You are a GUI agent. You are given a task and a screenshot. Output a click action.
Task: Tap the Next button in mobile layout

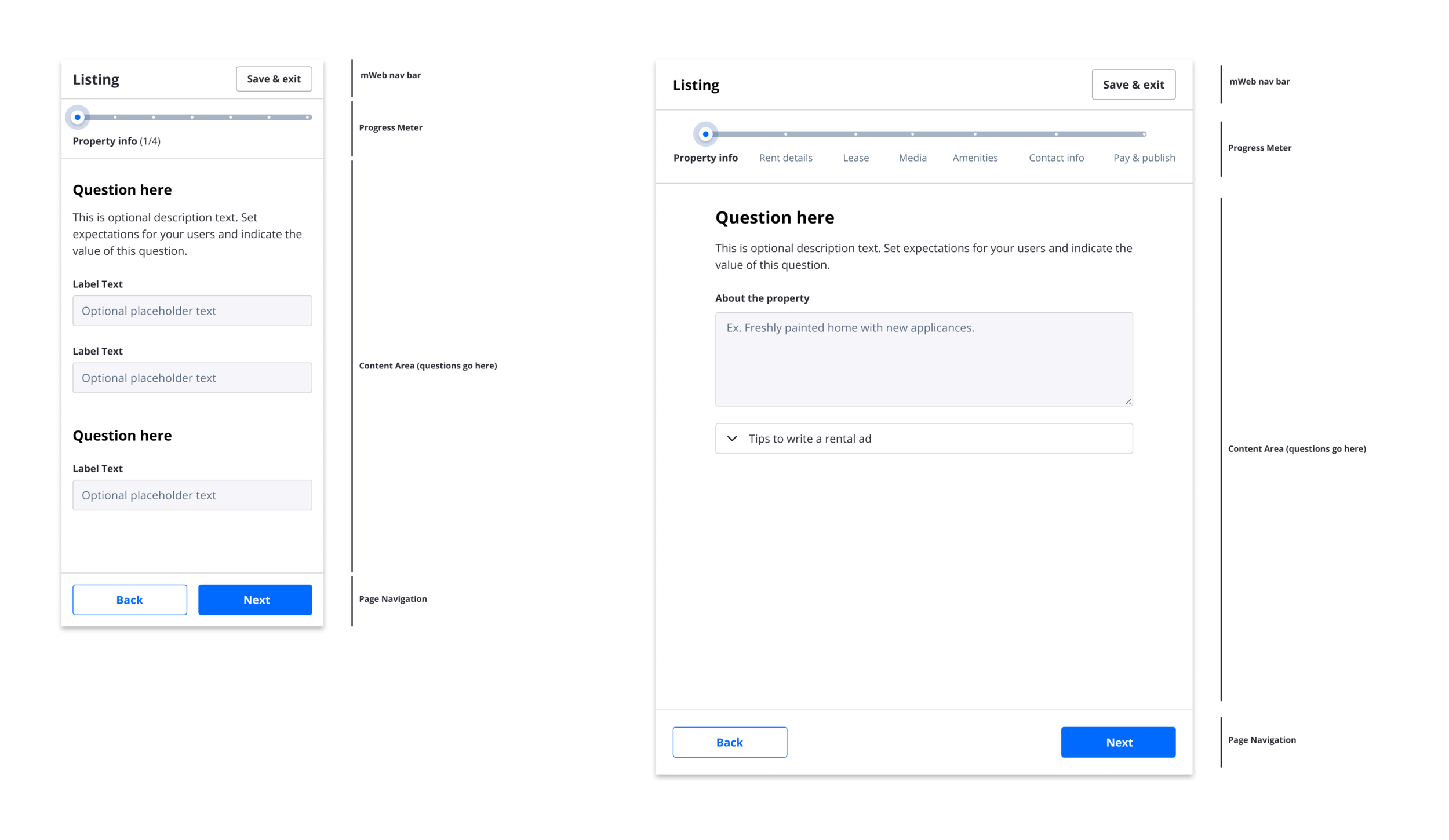point(255,600)
